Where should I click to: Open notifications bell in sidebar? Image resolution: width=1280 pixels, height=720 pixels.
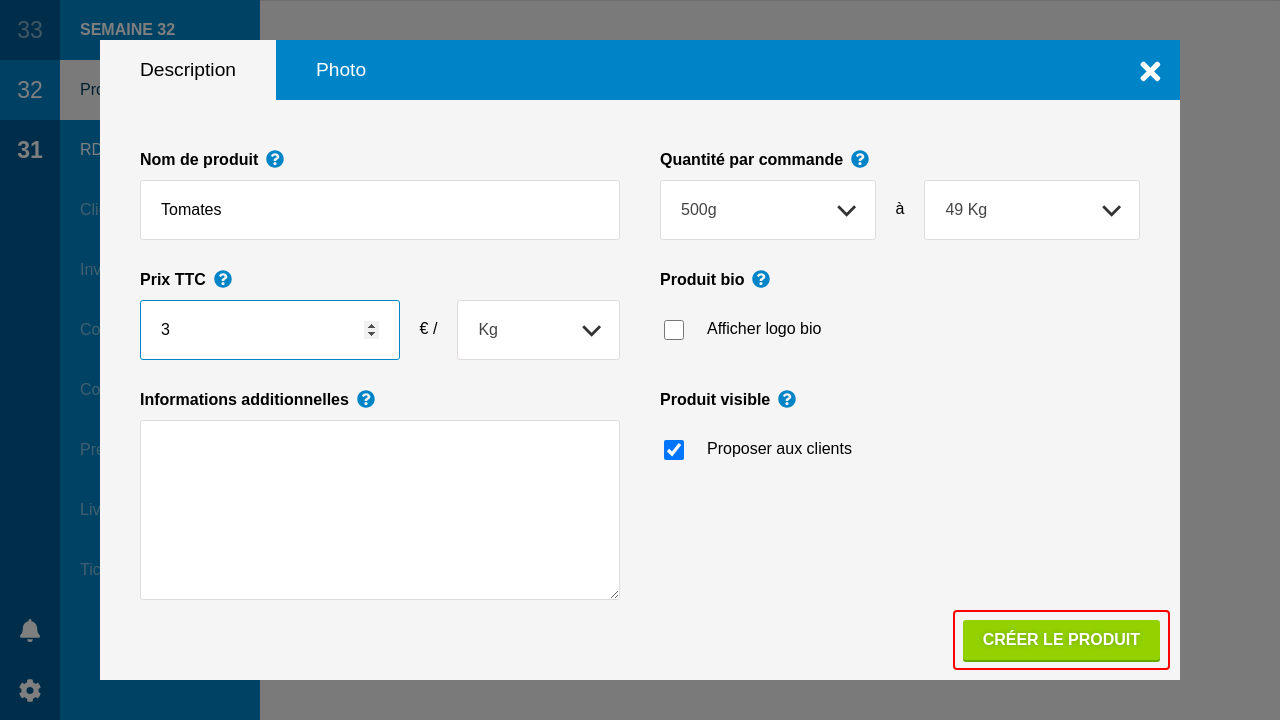point(30,630)
